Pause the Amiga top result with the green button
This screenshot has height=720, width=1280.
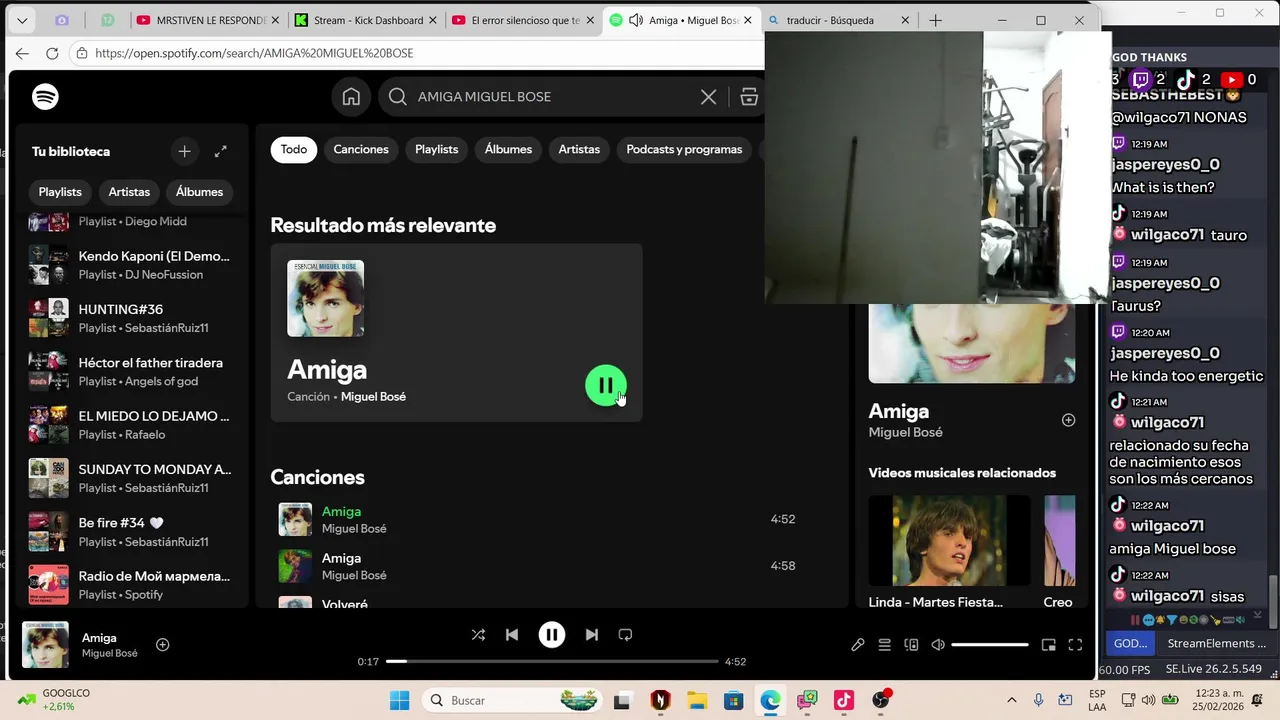click(606, 385)
